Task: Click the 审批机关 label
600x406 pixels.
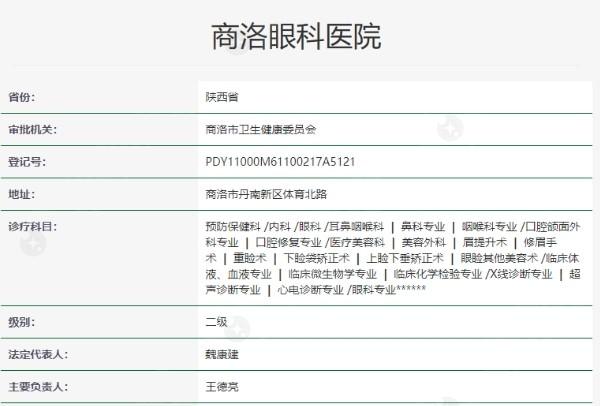Action: (33, 130)
